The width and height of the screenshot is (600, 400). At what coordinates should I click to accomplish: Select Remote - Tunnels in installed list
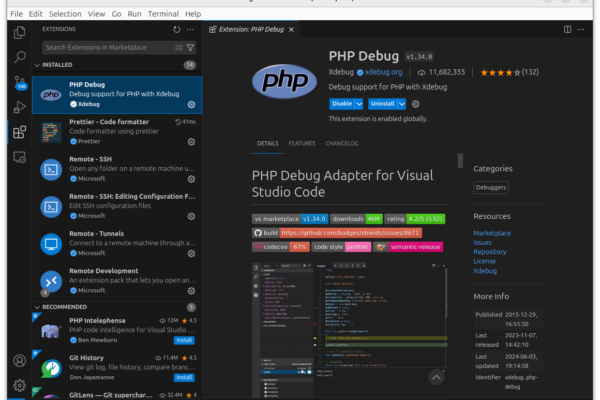click(117, 244)
